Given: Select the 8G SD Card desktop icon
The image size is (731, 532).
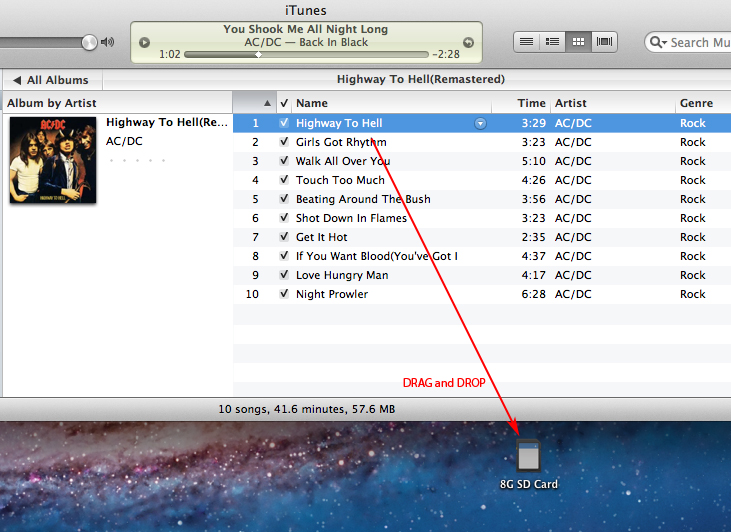Looking at the screenshot, I should coord(529,463).
